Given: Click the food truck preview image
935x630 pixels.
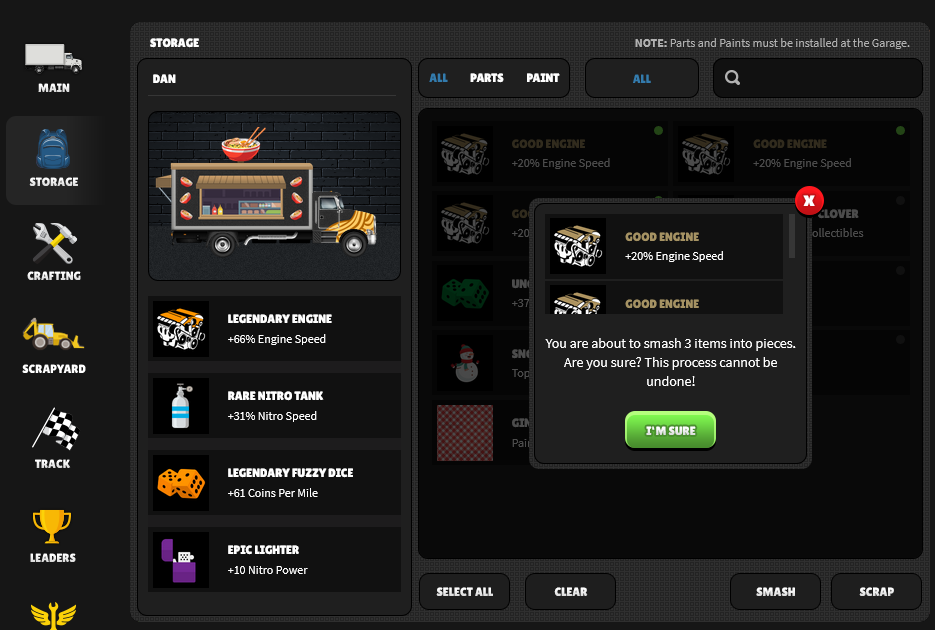Looking at the screenshot, I should pos(274,196).
